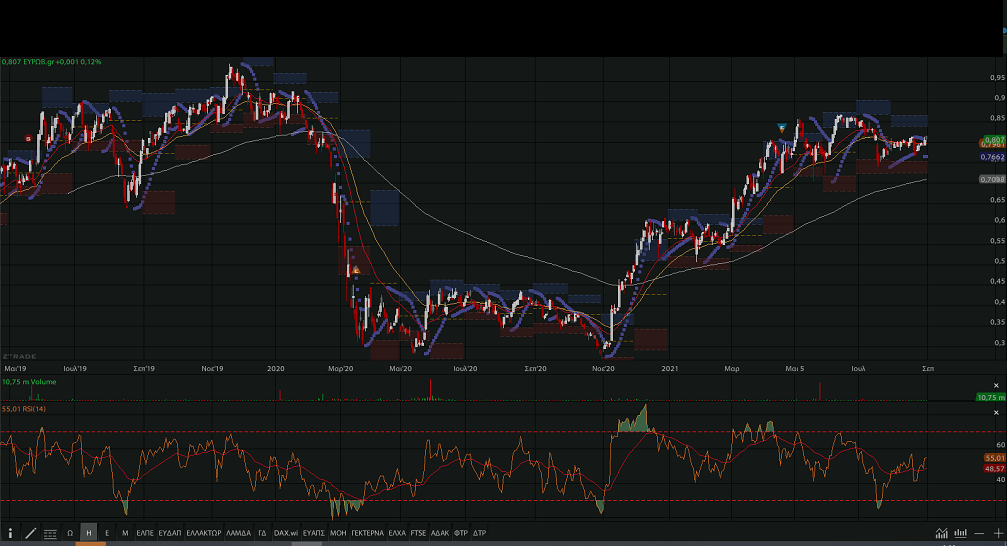Screen dimensions: 1007x546
Task: Open the table list icon
Action: click(50, 534)
